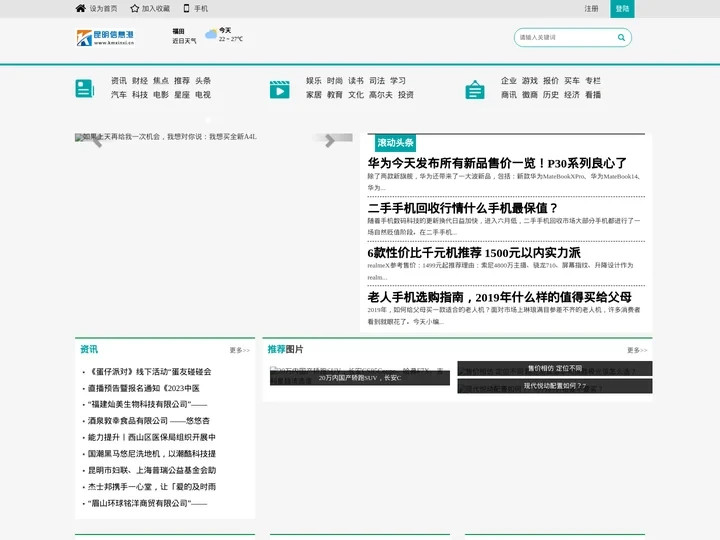Screen dimensions: 720x540
Task: Open the 资讯 menu item
Action: point(119,81)
